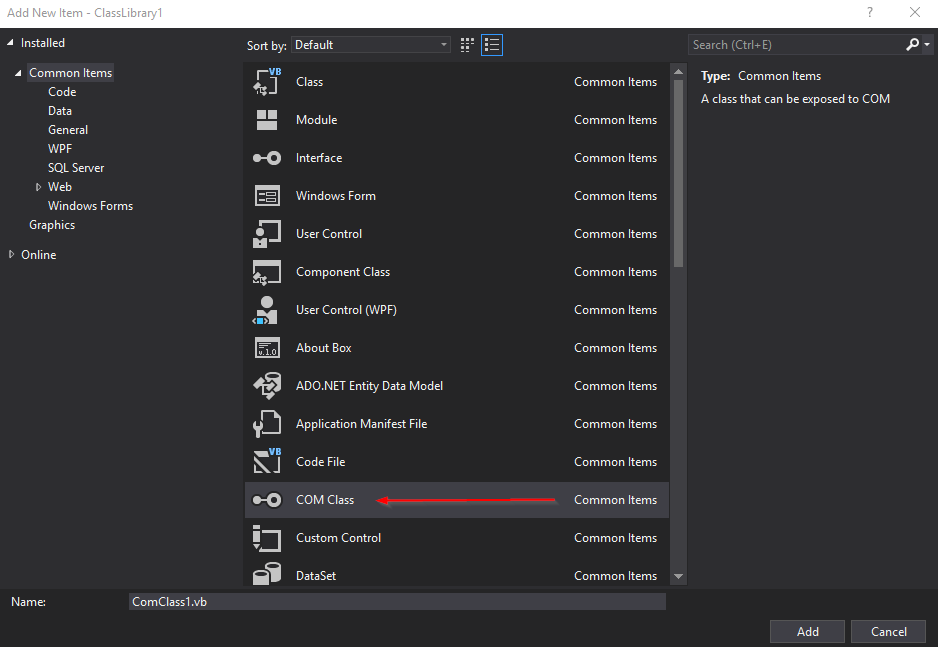Click the Name field containing ComClass1.vb
Screen dimensions: 938x647
click(x=397, y=602)
